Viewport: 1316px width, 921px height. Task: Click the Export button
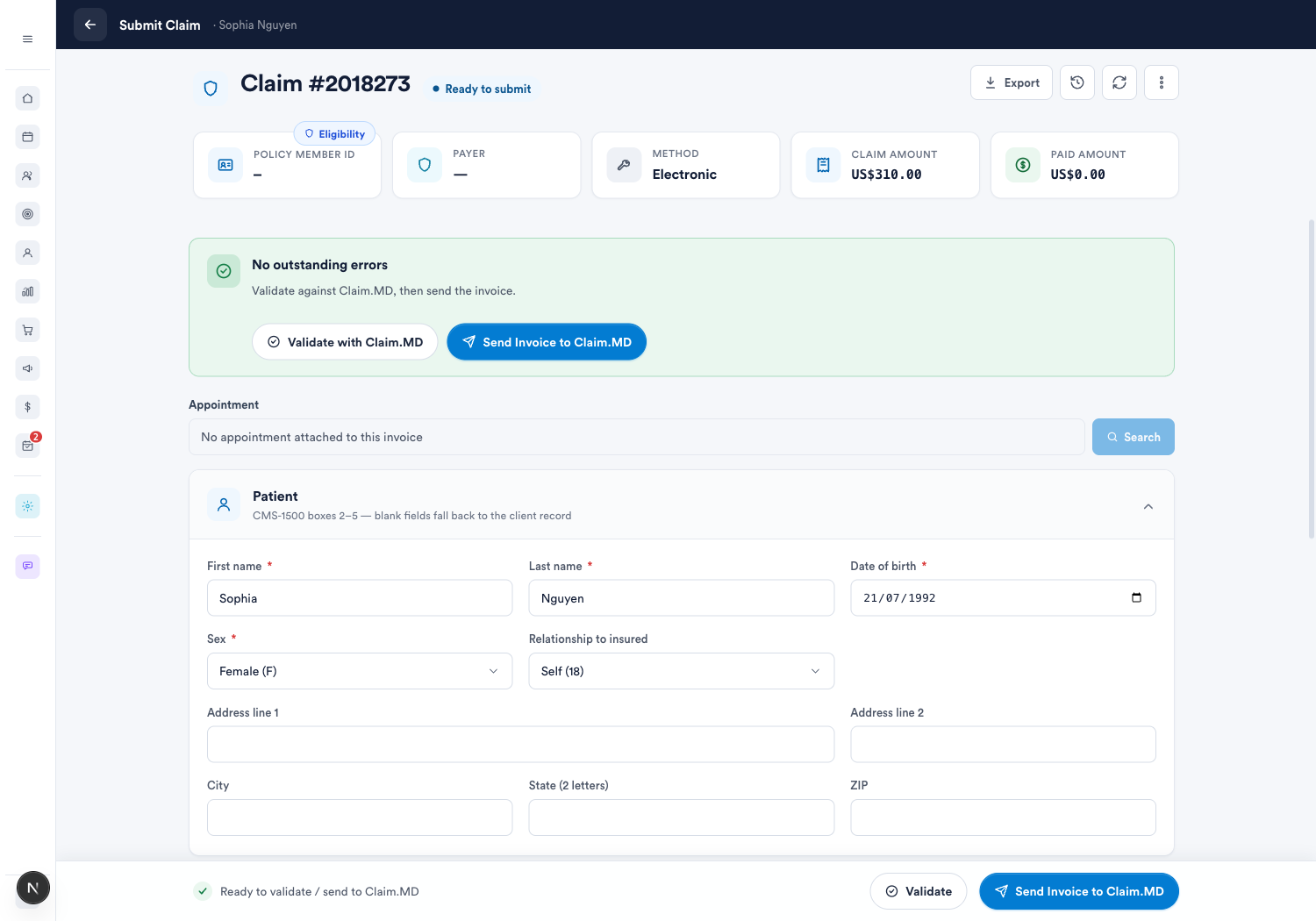(1012, 82)
